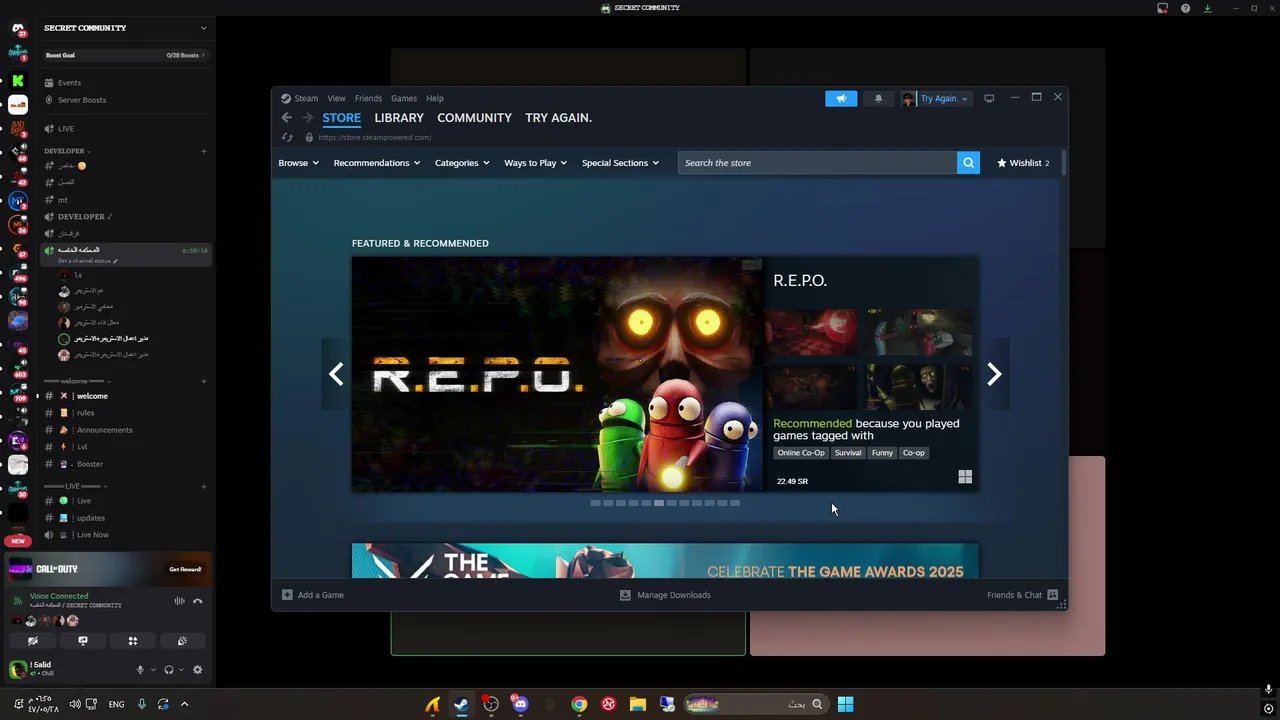Click the store search magnifier button
1280x720 pixels.
pyautogui.click(x=968, y=163)
